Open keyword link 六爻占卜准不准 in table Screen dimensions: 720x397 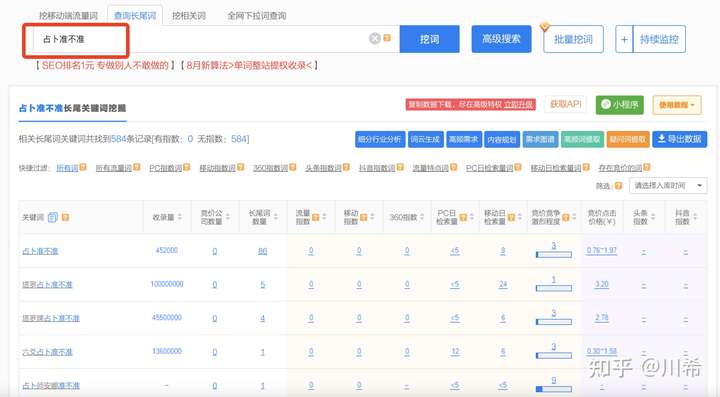coord(47,352)
